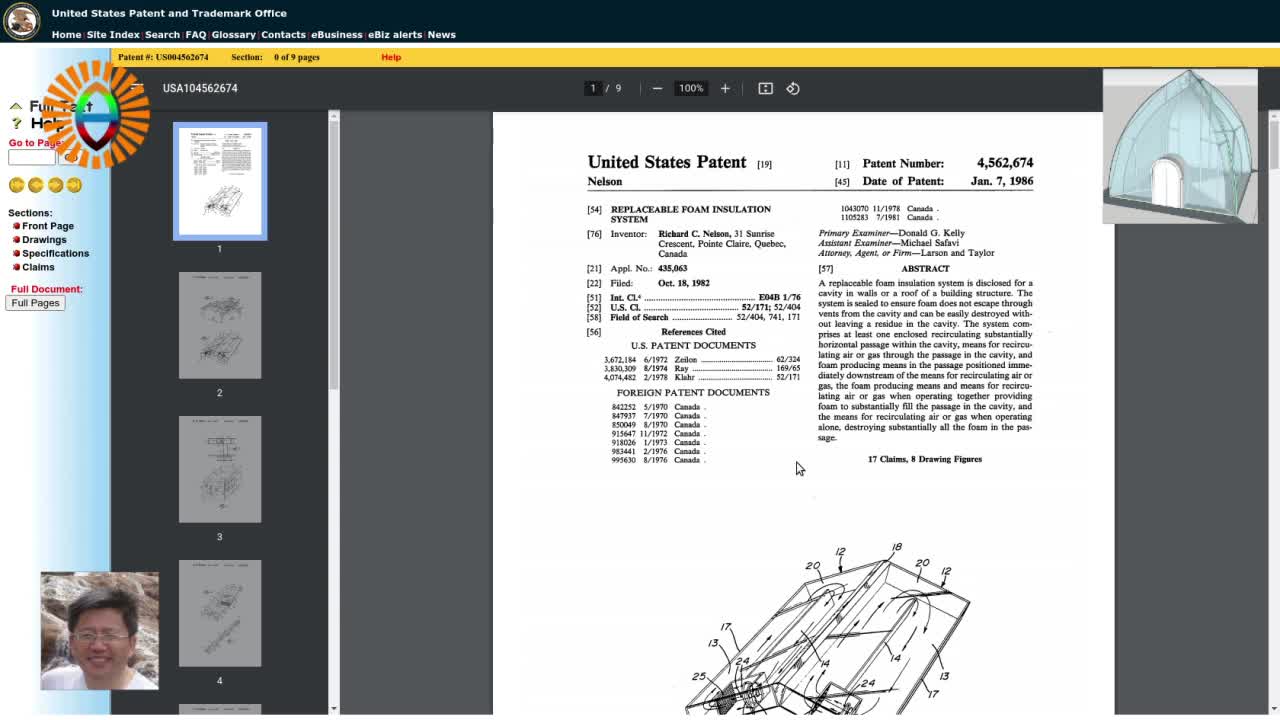The image size is (1280, 720).
Task: Jump to Claims section
Action: (37, 267)
